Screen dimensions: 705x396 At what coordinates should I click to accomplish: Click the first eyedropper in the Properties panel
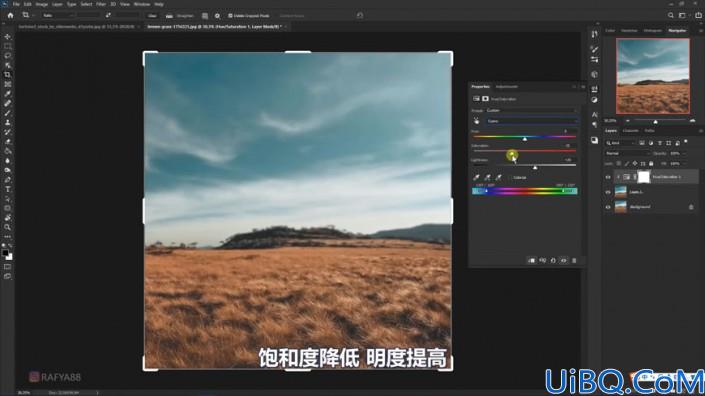click(477, 178)
